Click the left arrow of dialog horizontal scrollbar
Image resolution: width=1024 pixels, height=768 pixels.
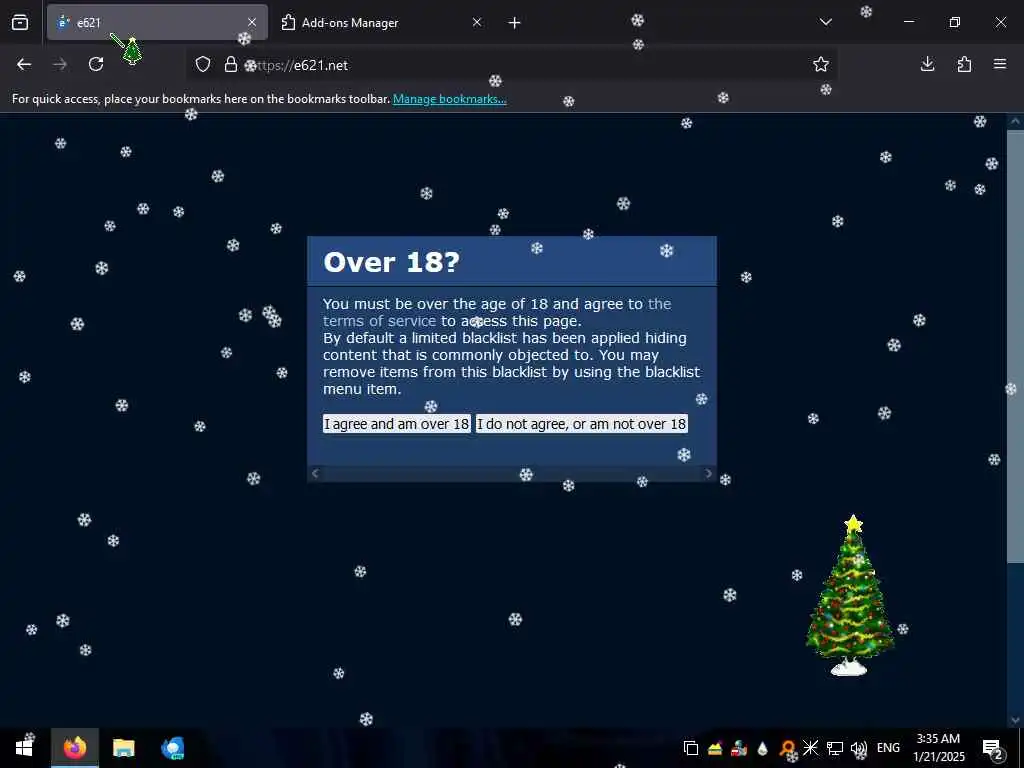point(315,473)
